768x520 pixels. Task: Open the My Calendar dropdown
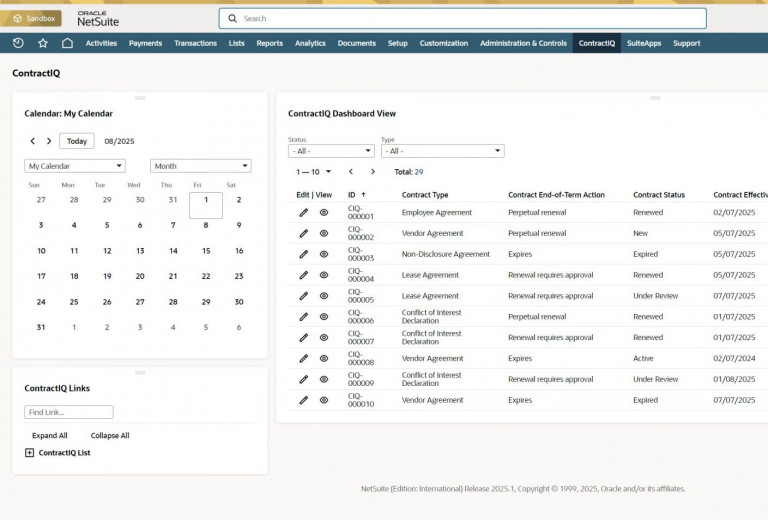tap(75, 166)
